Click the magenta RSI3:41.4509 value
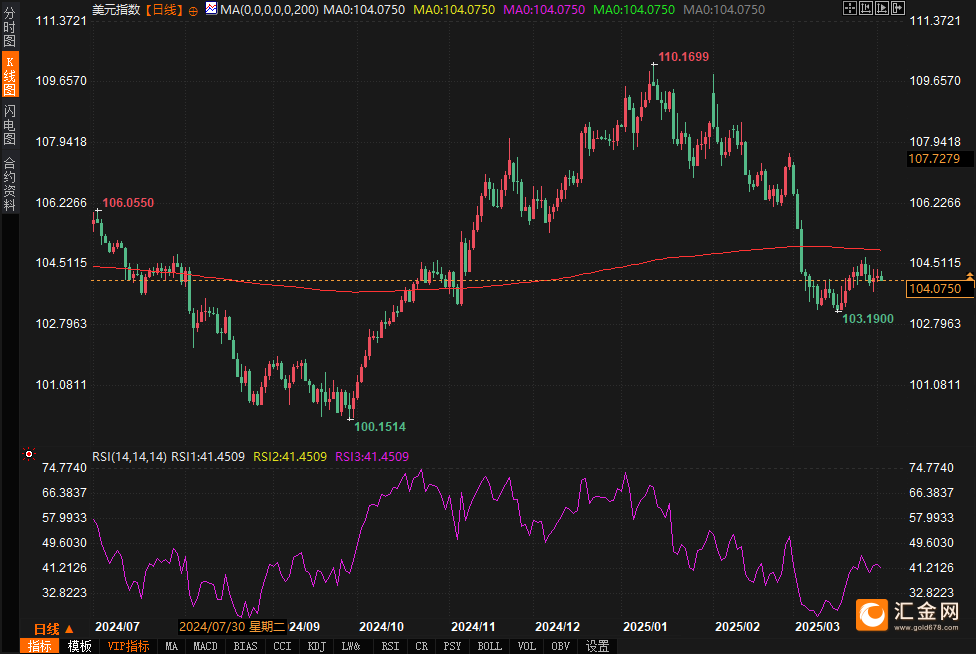This screenshot has height=654, width=976. [x=372, y=457]
